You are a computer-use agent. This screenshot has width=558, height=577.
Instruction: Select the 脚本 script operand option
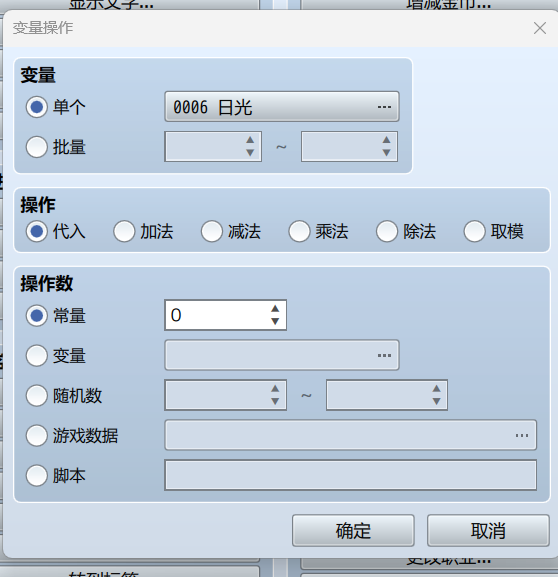(x=37, y=475)
